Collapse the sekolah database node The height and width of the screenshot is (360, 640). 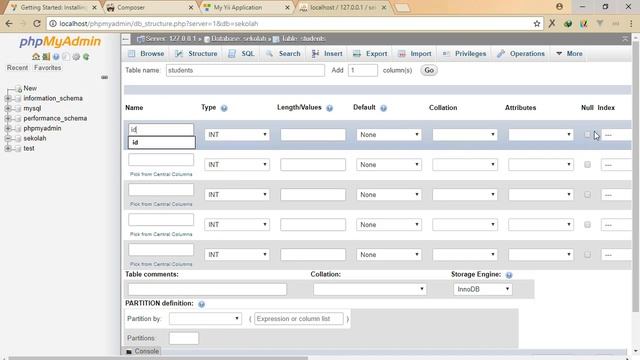click(8, 138)
